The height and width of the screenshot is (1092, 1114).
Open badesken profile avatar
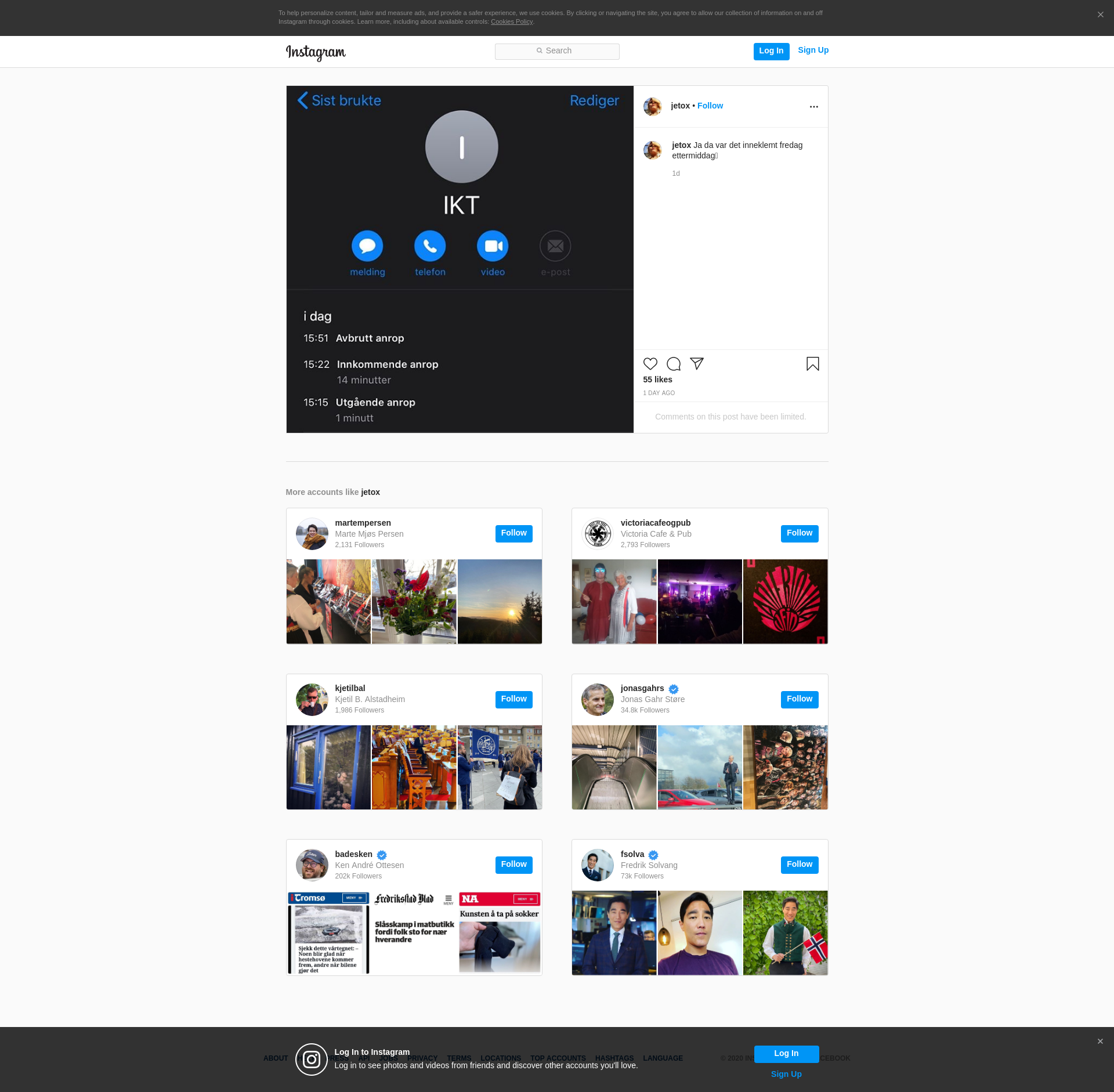pos(312,865)
